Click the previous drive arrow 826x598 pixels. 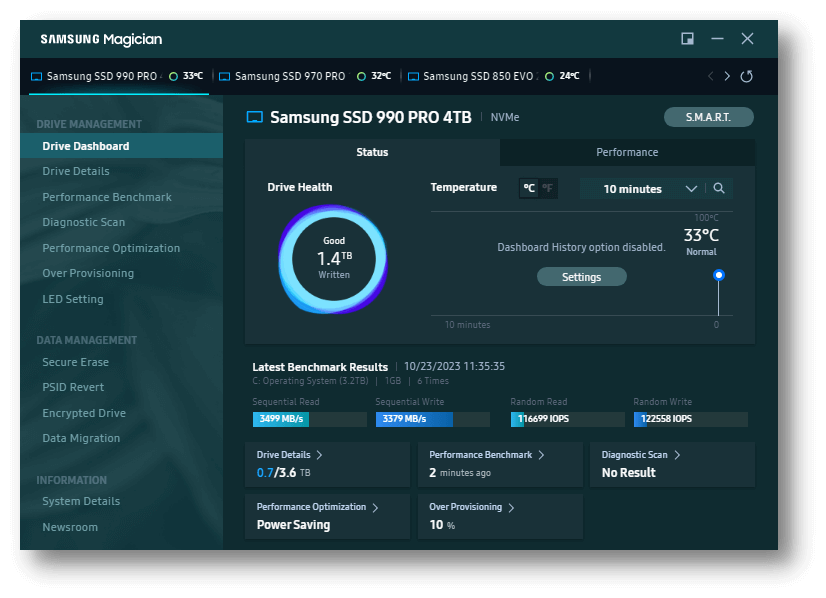click(x=710, y=77)
